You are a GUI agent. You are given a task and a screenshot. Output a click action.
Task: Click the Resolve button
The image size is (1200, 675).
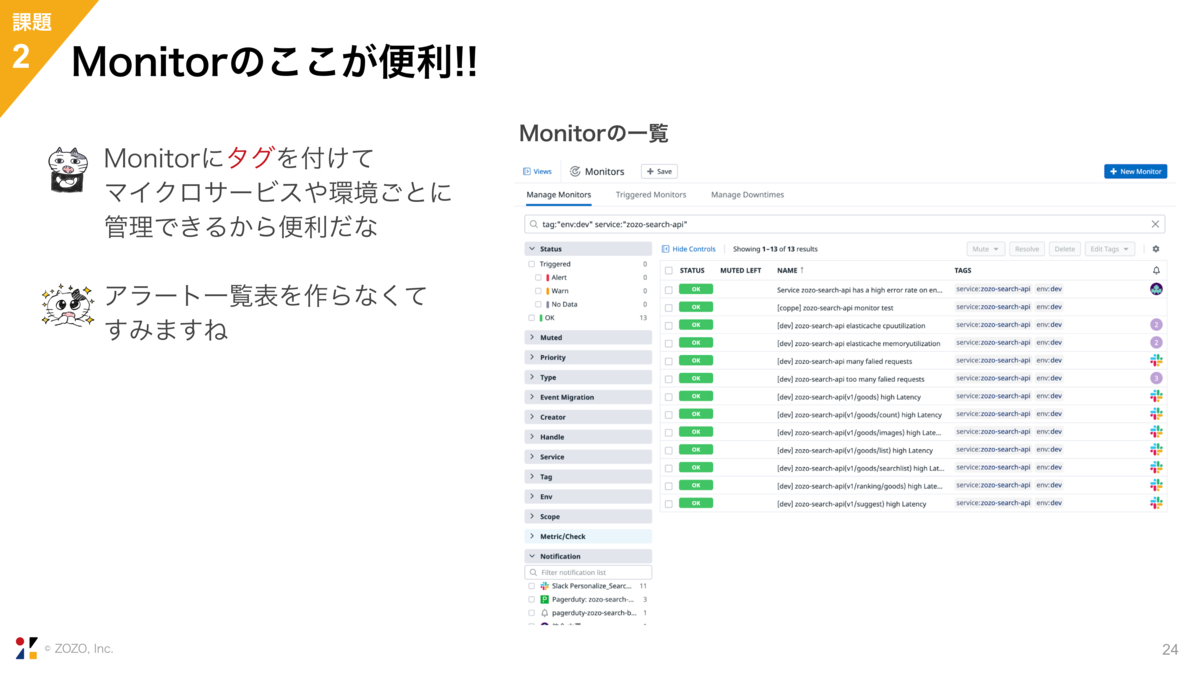tap(1027, 249)
